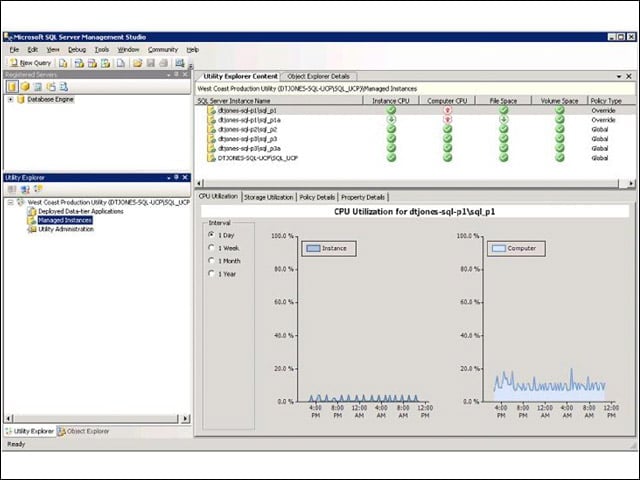Select Integration Services icon in Registered Servers
640x480 pixels.
(64, 87)
